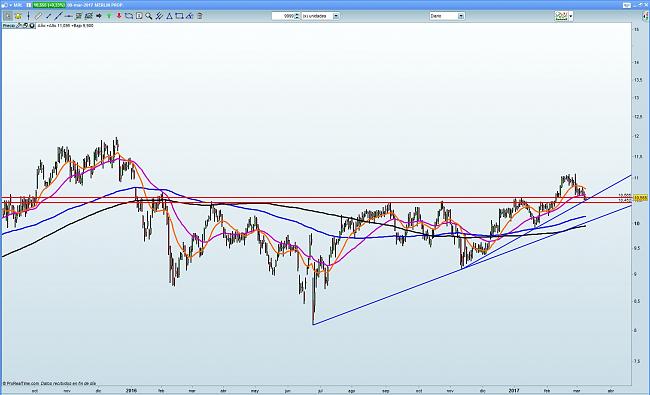Open the Diario timeframe dropdown
The image size is (650, 395).
[x=461, y=16]
